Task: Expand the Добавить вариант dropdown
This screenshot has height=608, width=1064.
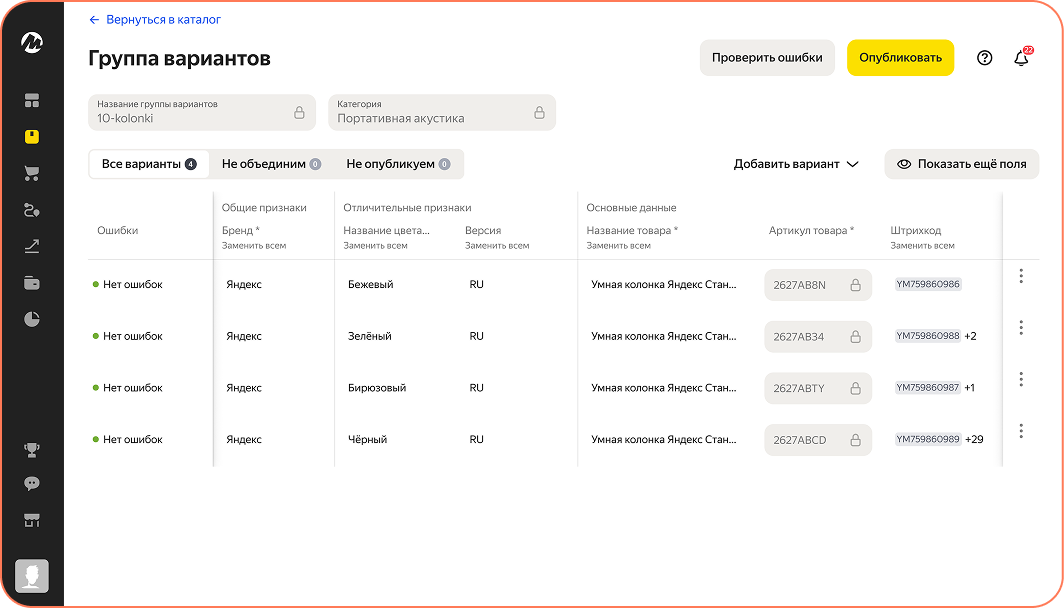Action: (x=796, y=164)
